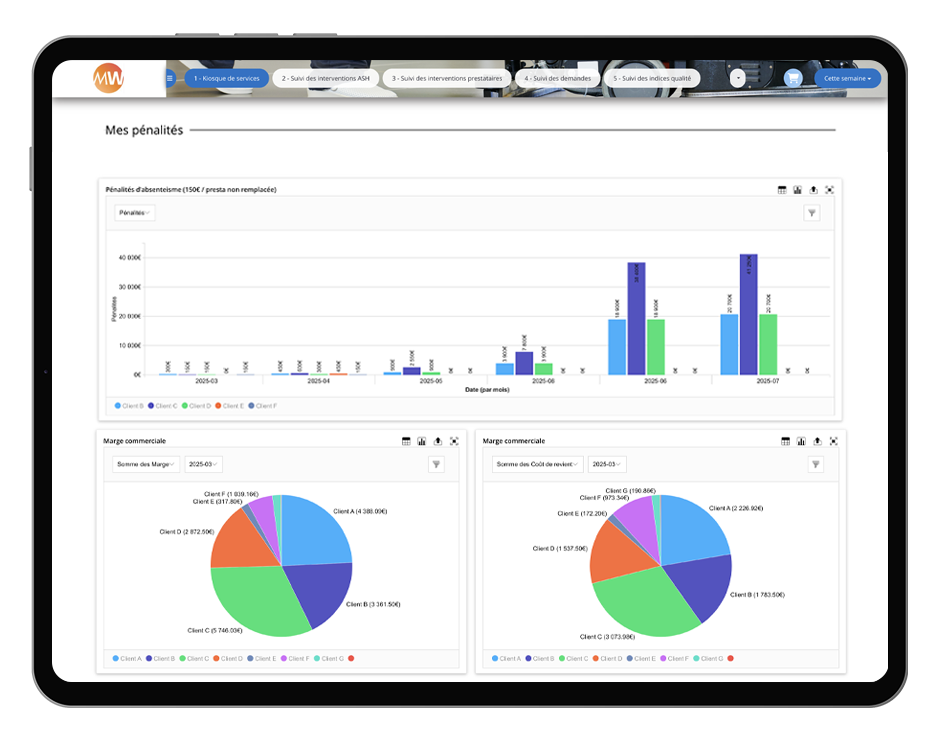Open the 2025-03 month dropdown in the left pie panel
Image resolution: width=940 pixels, height=744 pixels.
[x=204, y=464]
